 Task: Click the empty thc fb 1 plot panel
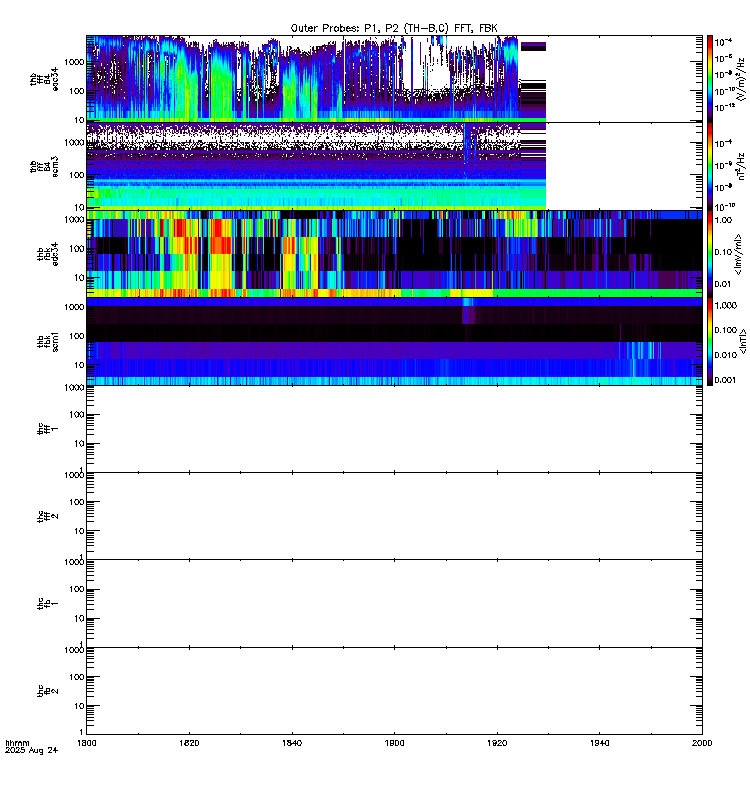coord(394,604)
